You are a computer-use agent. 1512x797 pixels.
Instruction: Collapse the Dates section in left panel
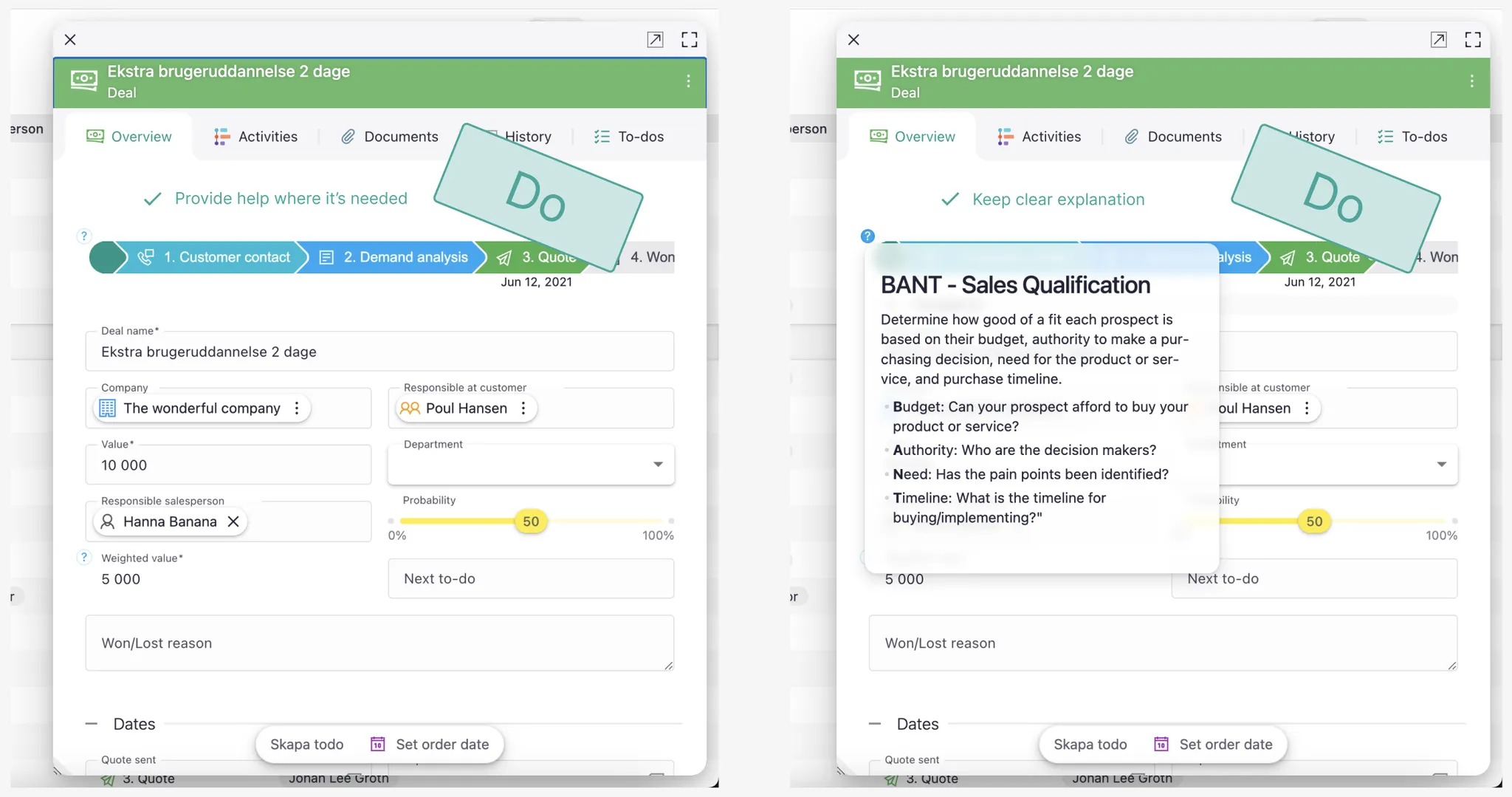[x=92, y=724]
